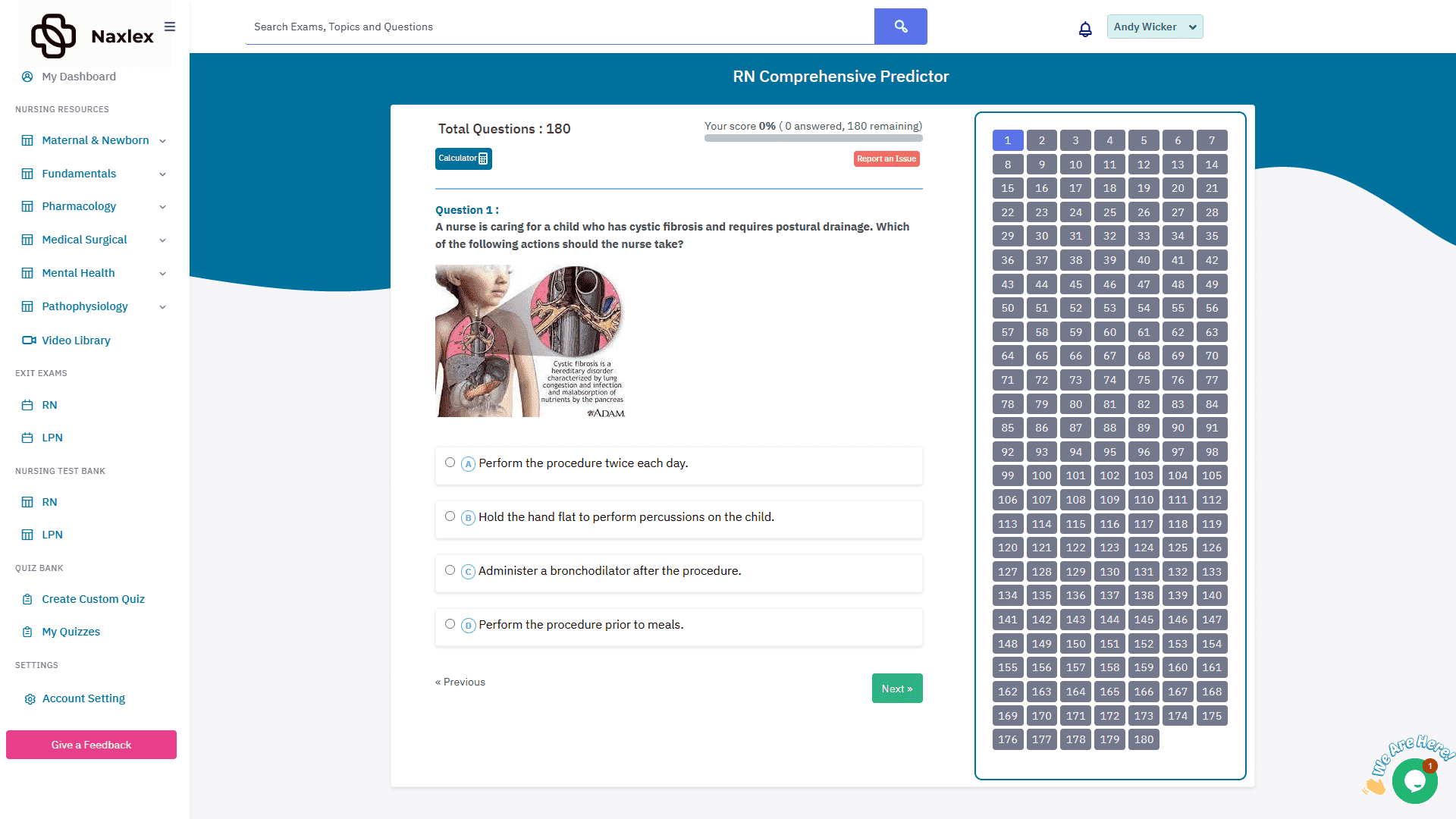Click the RN exit exam grid icon
Viewport: 1456px width, 819px height.
point(27,405)
